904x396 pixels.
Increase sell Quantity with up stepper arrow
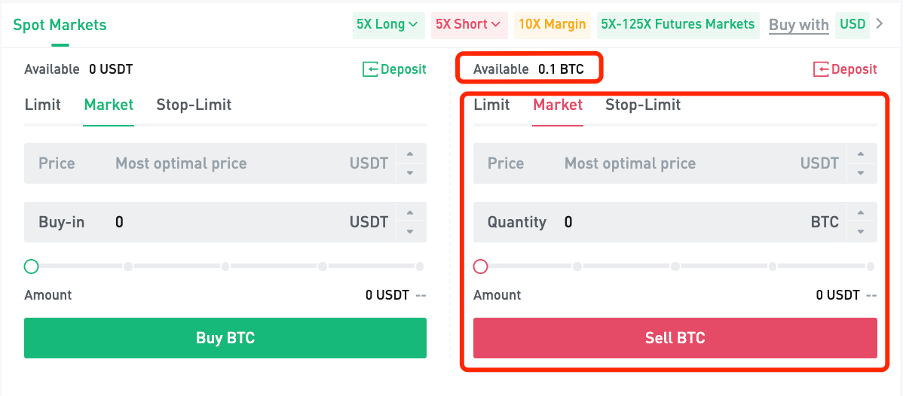click(x=860, y=213)
